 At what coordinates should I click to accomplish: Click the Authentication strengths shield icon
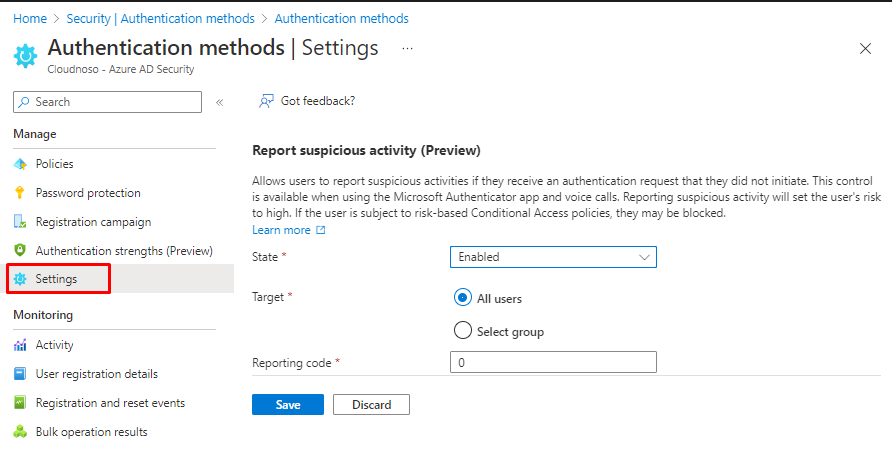(20, 251)
